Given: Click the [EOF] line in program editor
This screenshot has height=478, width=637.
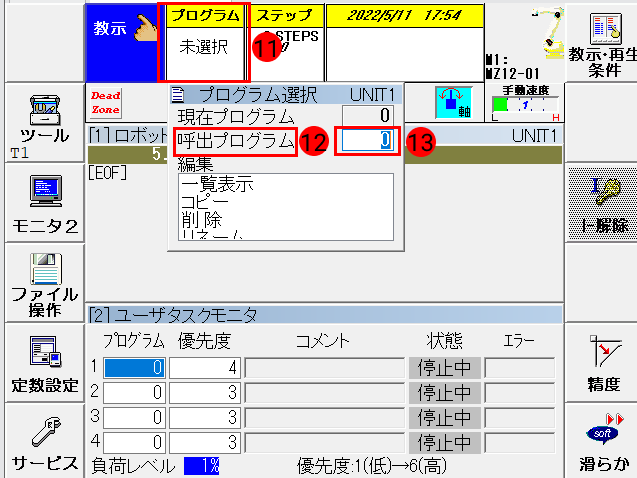Looking at the screenshot, I should (x=107, y=173).
